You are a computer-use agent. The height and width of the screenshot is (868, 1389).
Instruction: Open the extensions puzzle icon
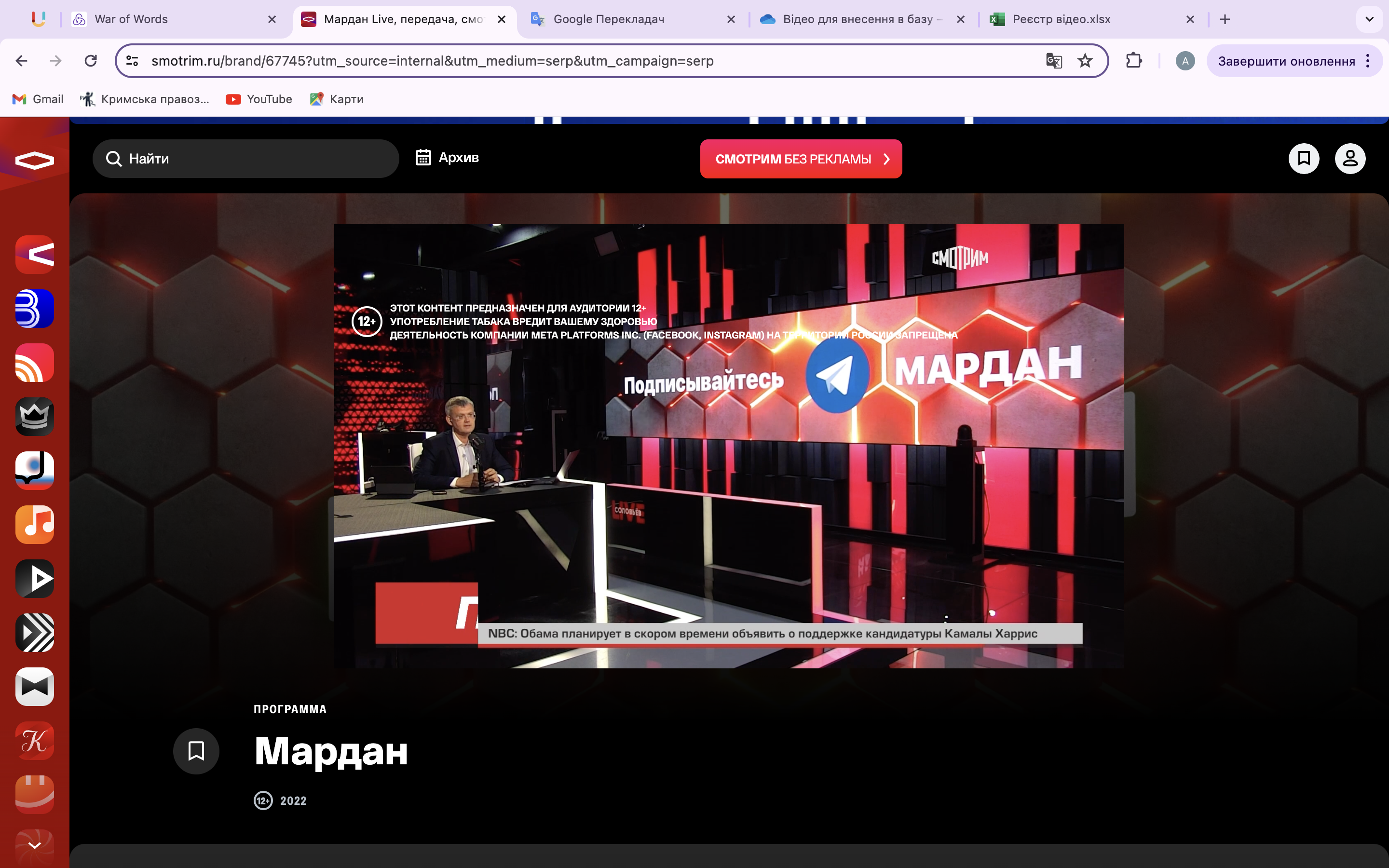pos(1133,61)
